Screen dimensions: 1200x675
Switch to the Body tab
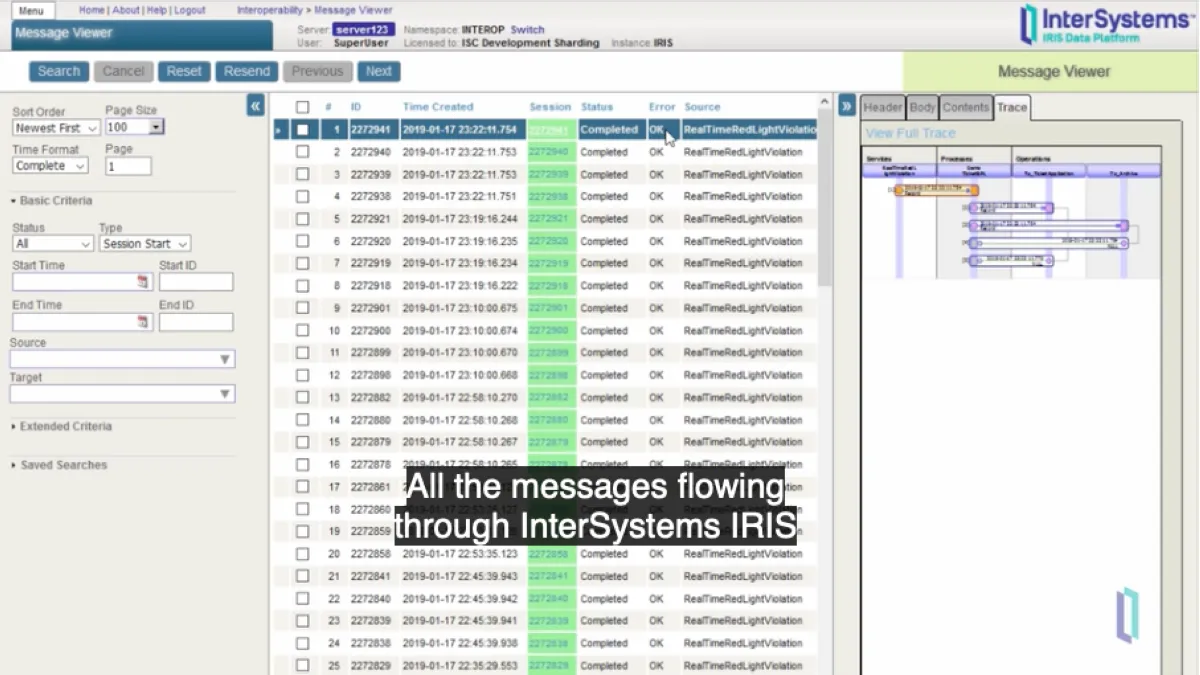tap(922, 108)
